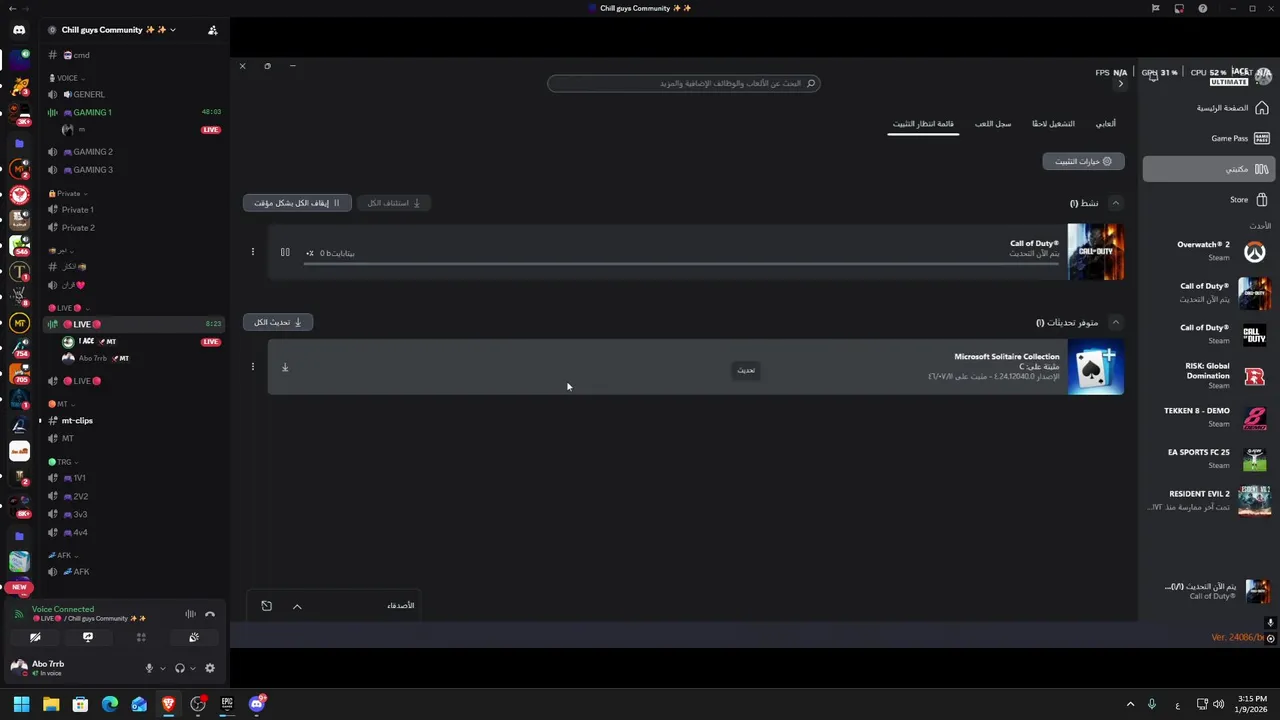Click the Call of Duty cover art in queue
1280x720 pixels.
[1096, 252]
